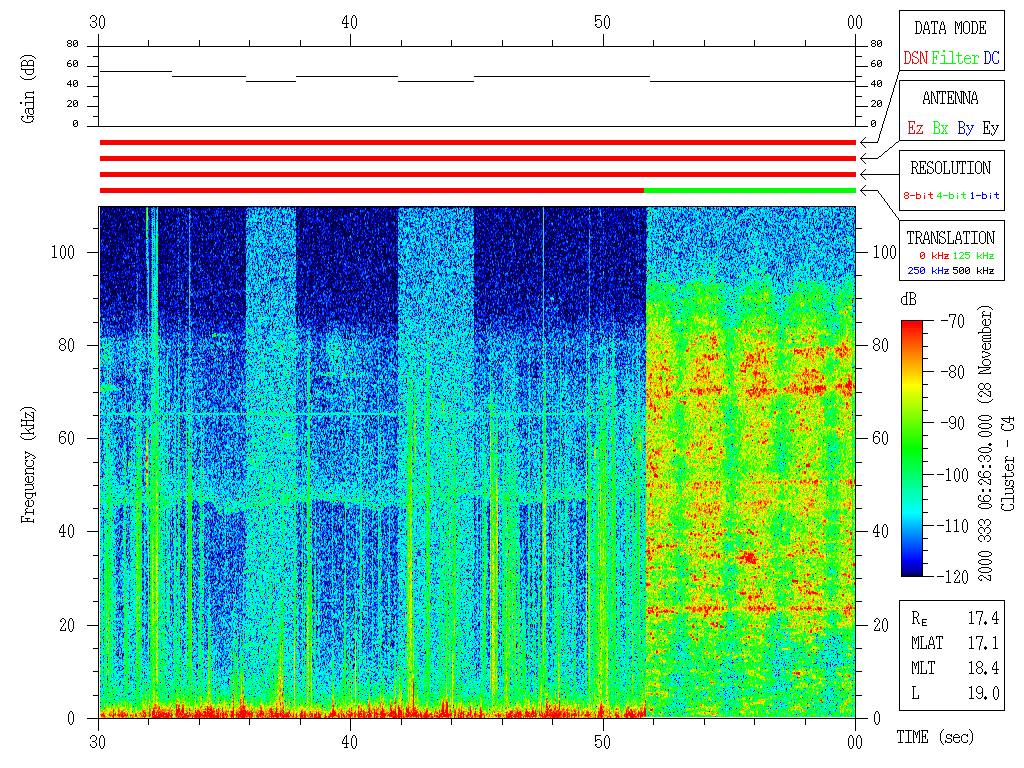
Task: Click the dark blue bottom of dB color bar
Action: tap(912, 570)
